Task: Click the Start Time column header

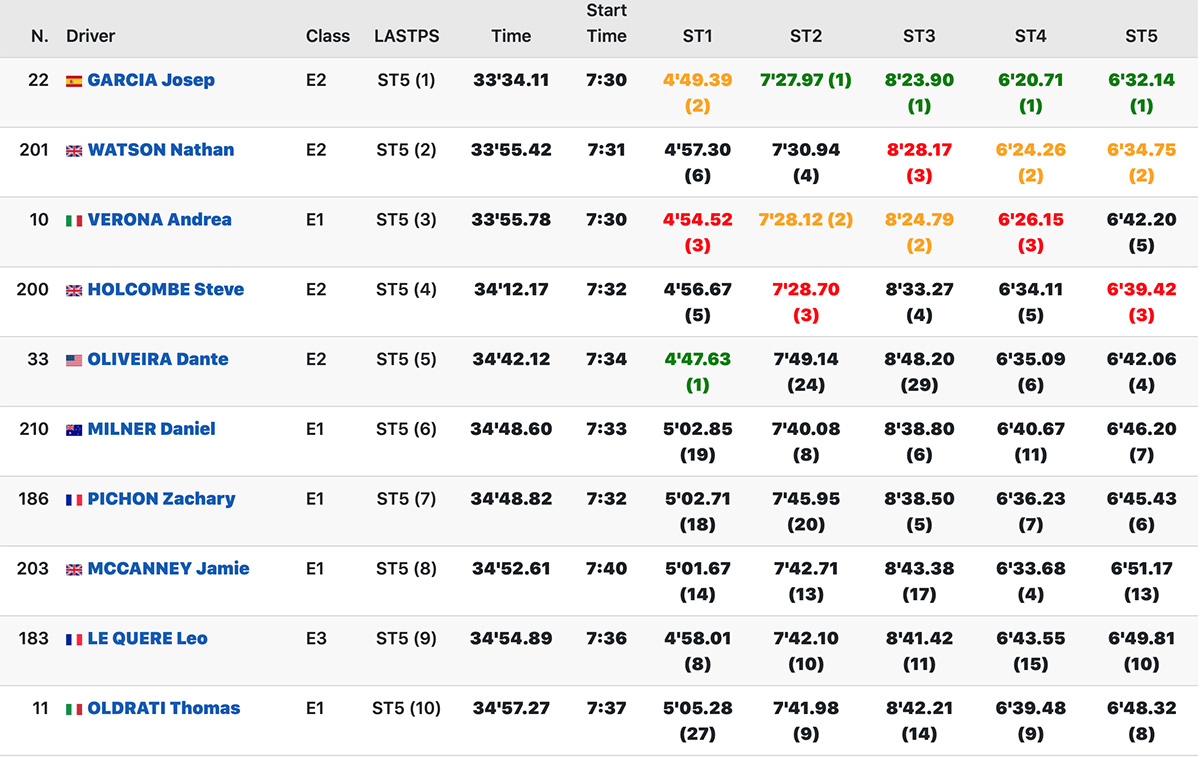Action: pos(607,23)
